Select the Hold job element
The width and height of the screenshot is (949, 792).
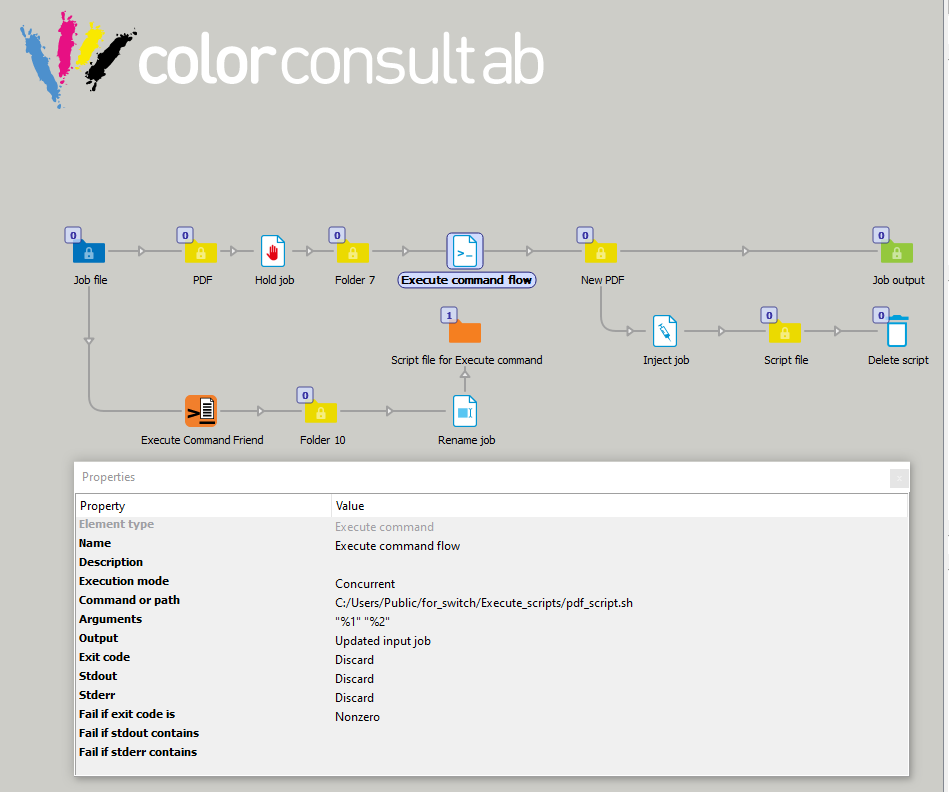point(273,251)
